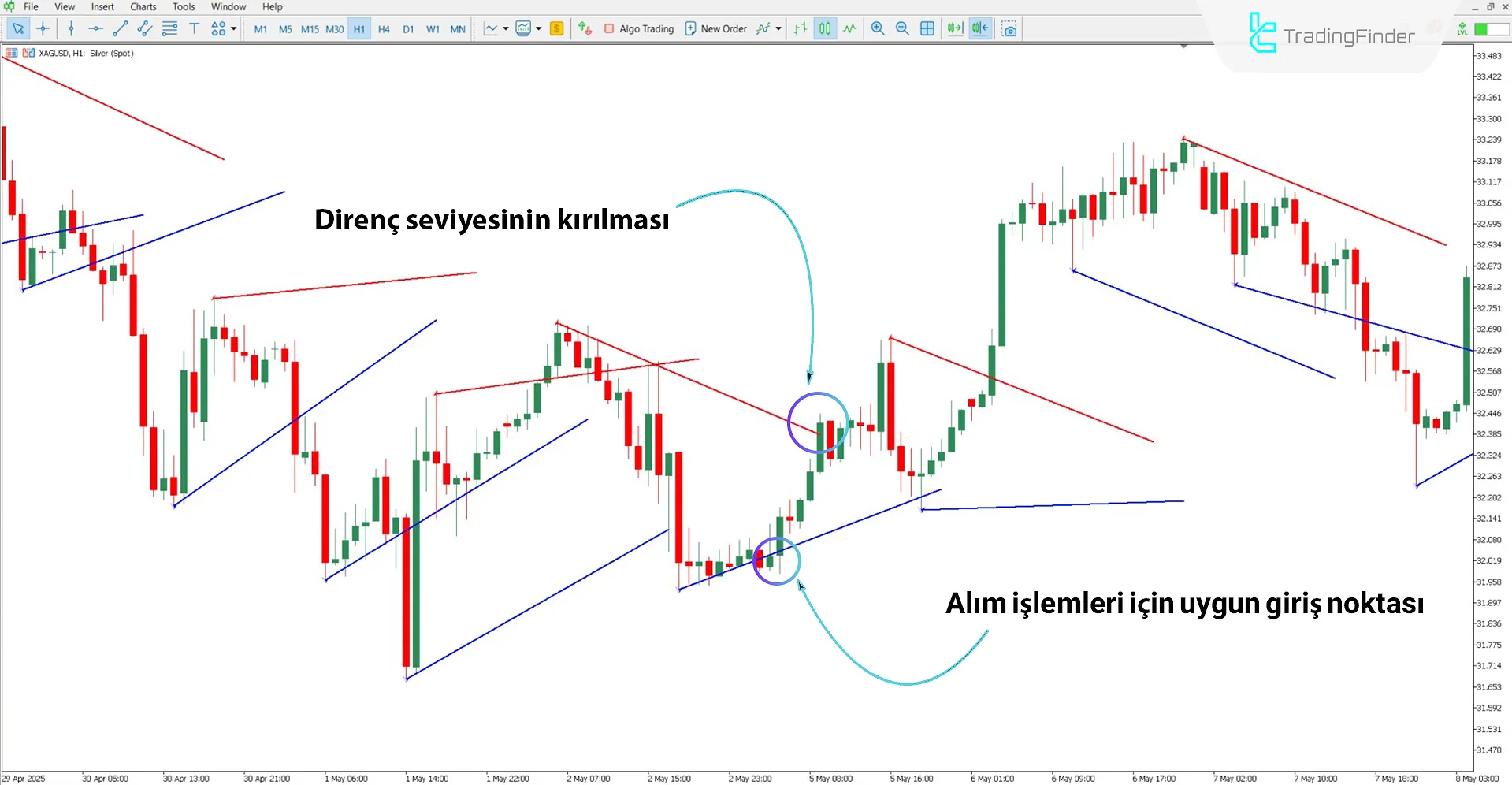
Task: Expand the shapes tool dropdown arrow
Action: coord(234,29)
